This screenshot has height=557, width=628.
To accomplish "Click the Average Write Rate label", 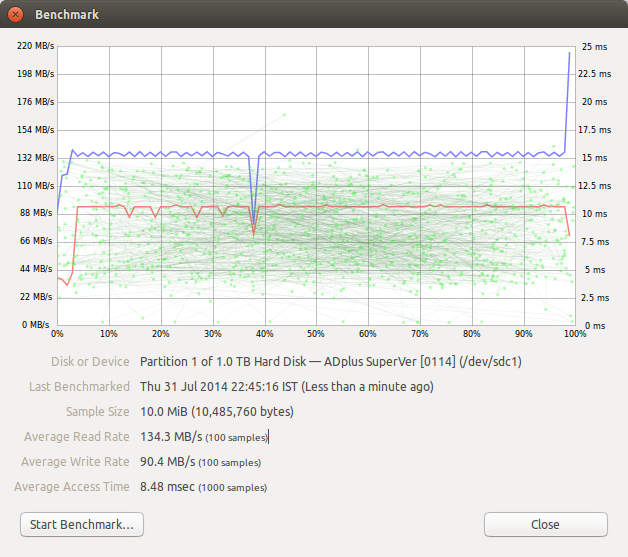I will point(75,462).
